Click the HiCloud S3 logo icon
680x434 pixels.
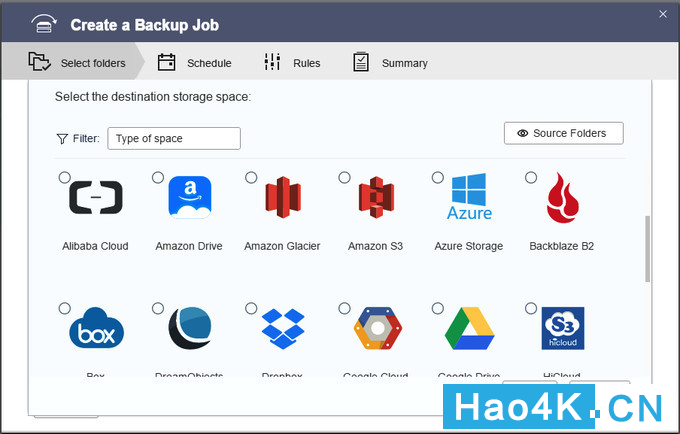pyautogui.click(x=563, y=328)
